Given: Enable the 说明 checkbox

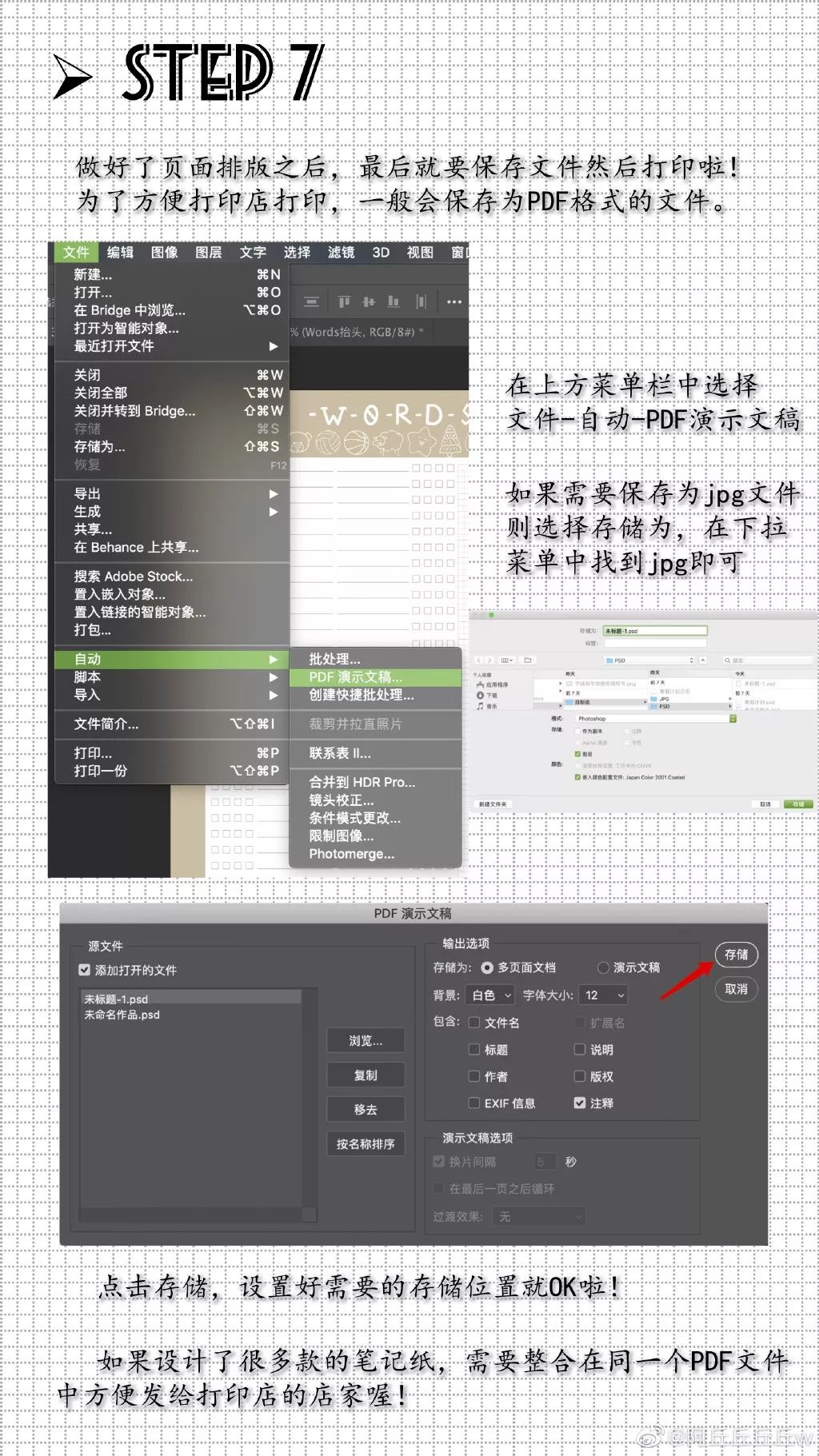Looking at the screenshot, I should pos(580,1050).
